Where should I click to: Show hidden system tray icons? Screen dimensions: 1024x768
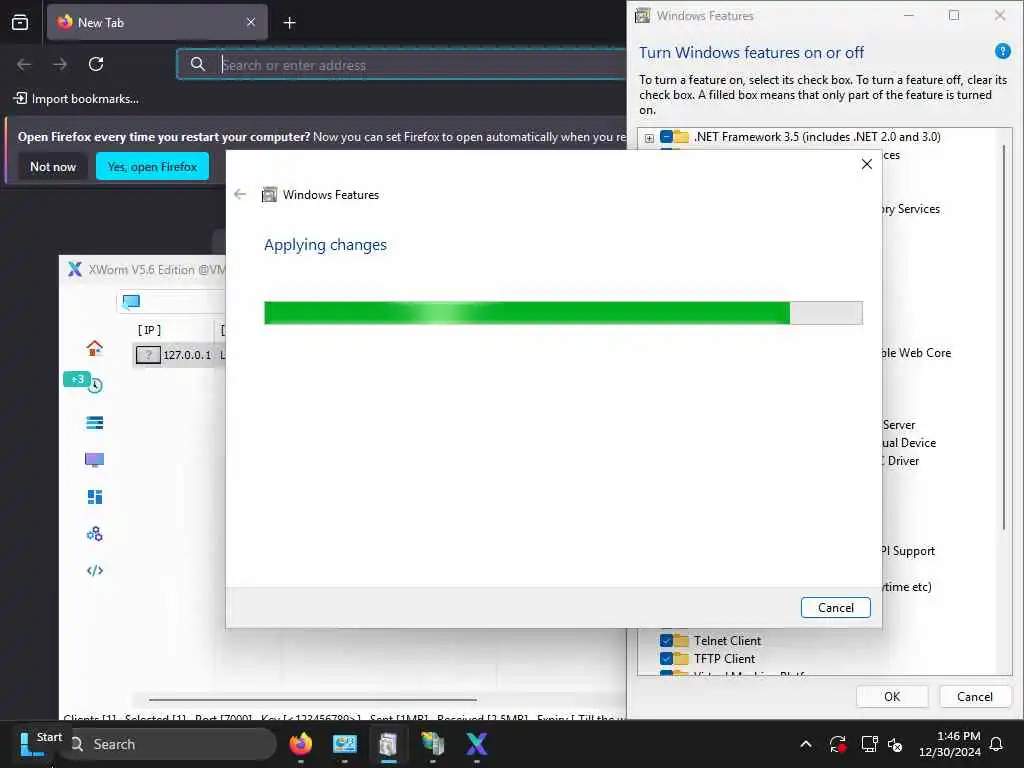tap(806, 744)
